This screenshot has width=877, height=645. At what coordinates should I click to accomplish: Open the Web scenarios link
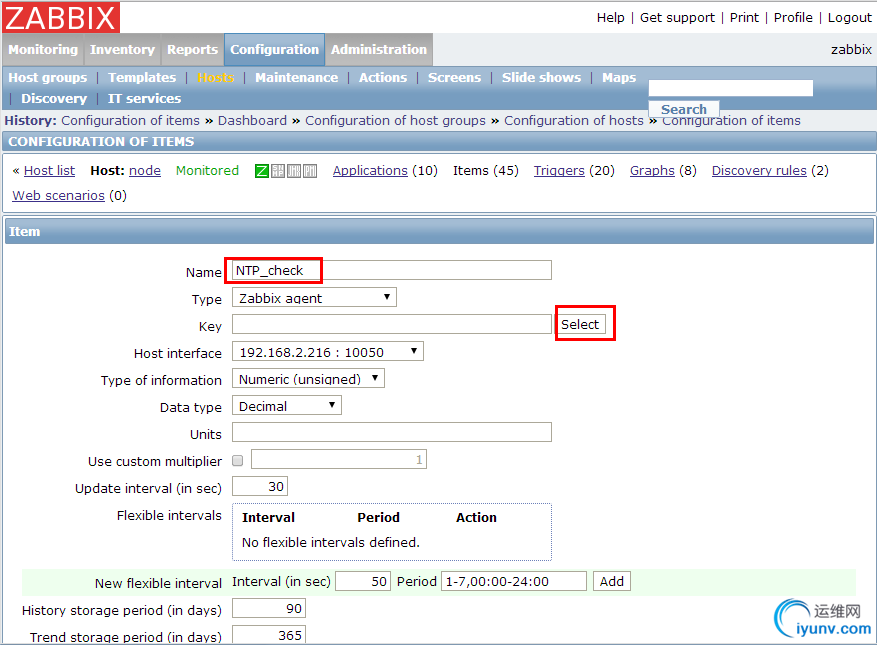(59, 196)
